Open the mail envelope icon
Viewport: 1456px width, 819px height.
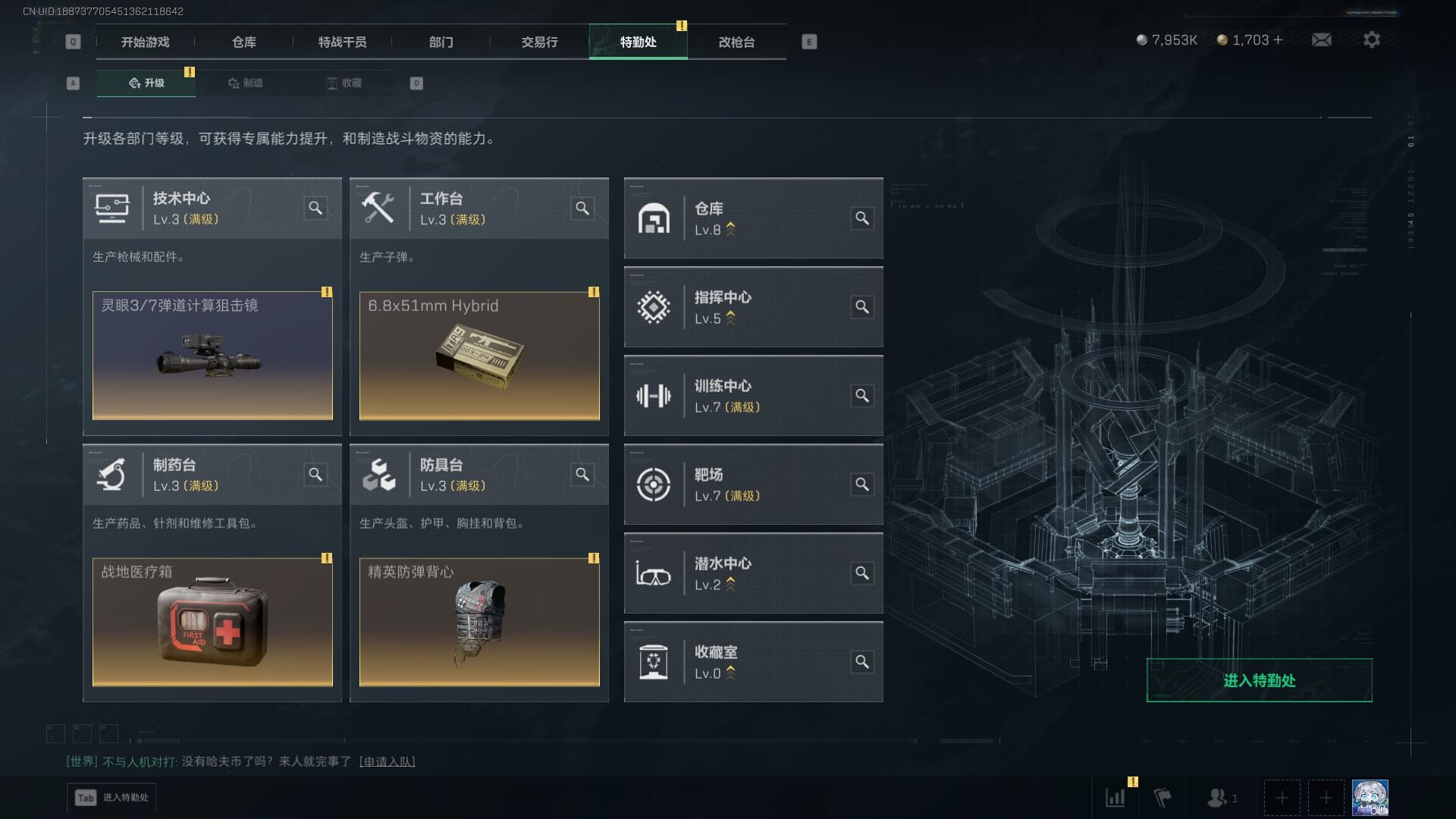click(1322, 39)
